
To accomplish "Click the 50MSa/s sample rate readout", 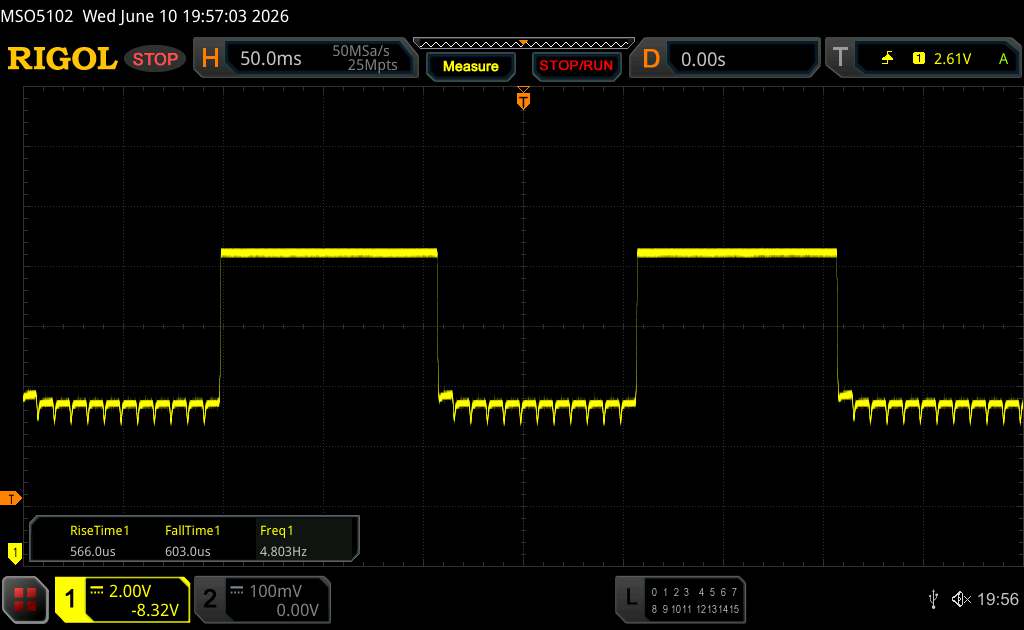I will coord(360,51).
